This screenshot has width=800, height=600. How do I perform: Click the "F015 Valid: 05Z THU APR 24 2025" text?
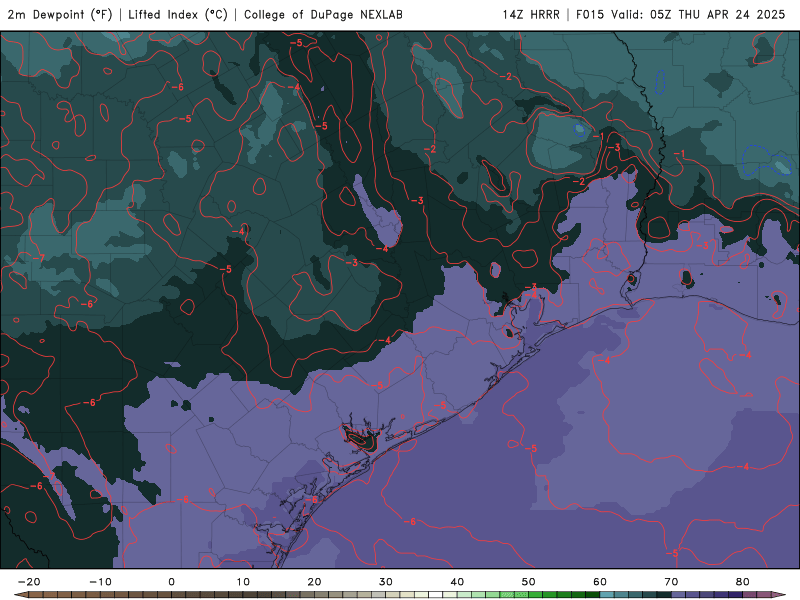pyautogui.click(x=681, y=14)
